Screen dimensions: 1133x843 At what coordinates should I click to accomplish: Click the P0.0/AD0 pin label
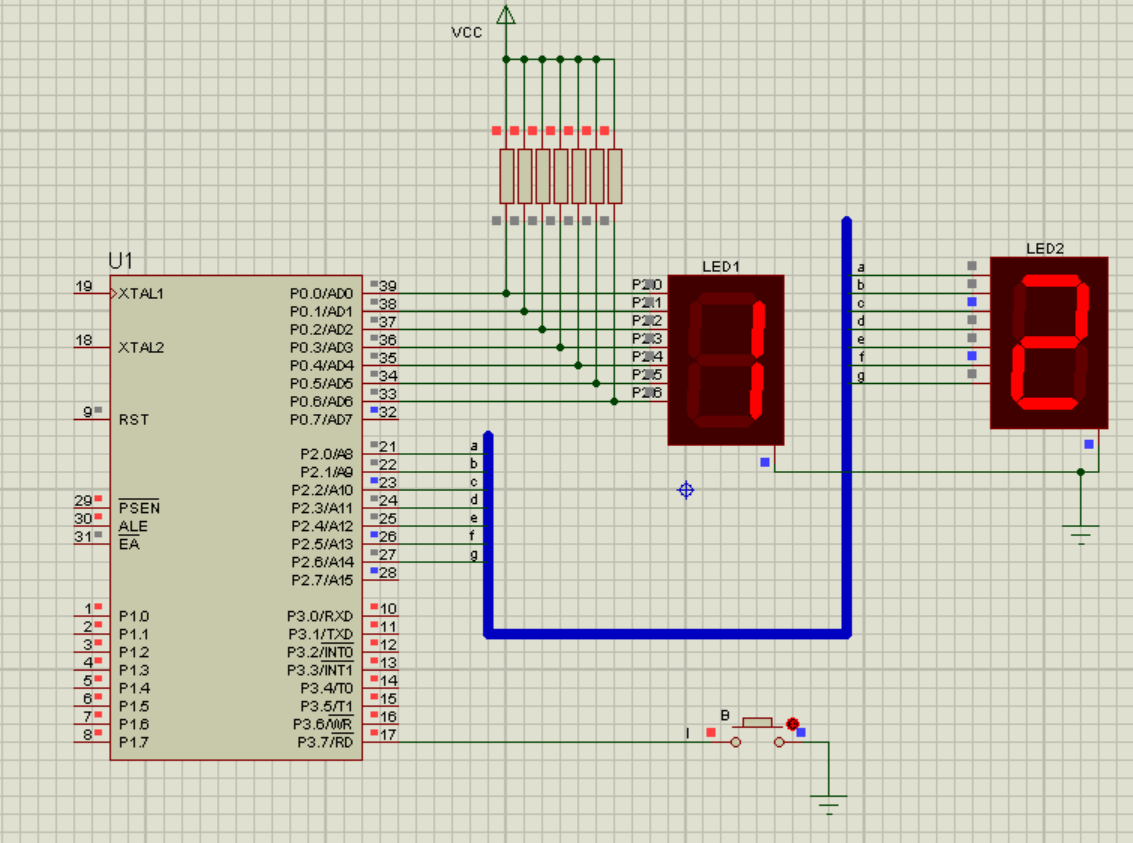point(321,293)
